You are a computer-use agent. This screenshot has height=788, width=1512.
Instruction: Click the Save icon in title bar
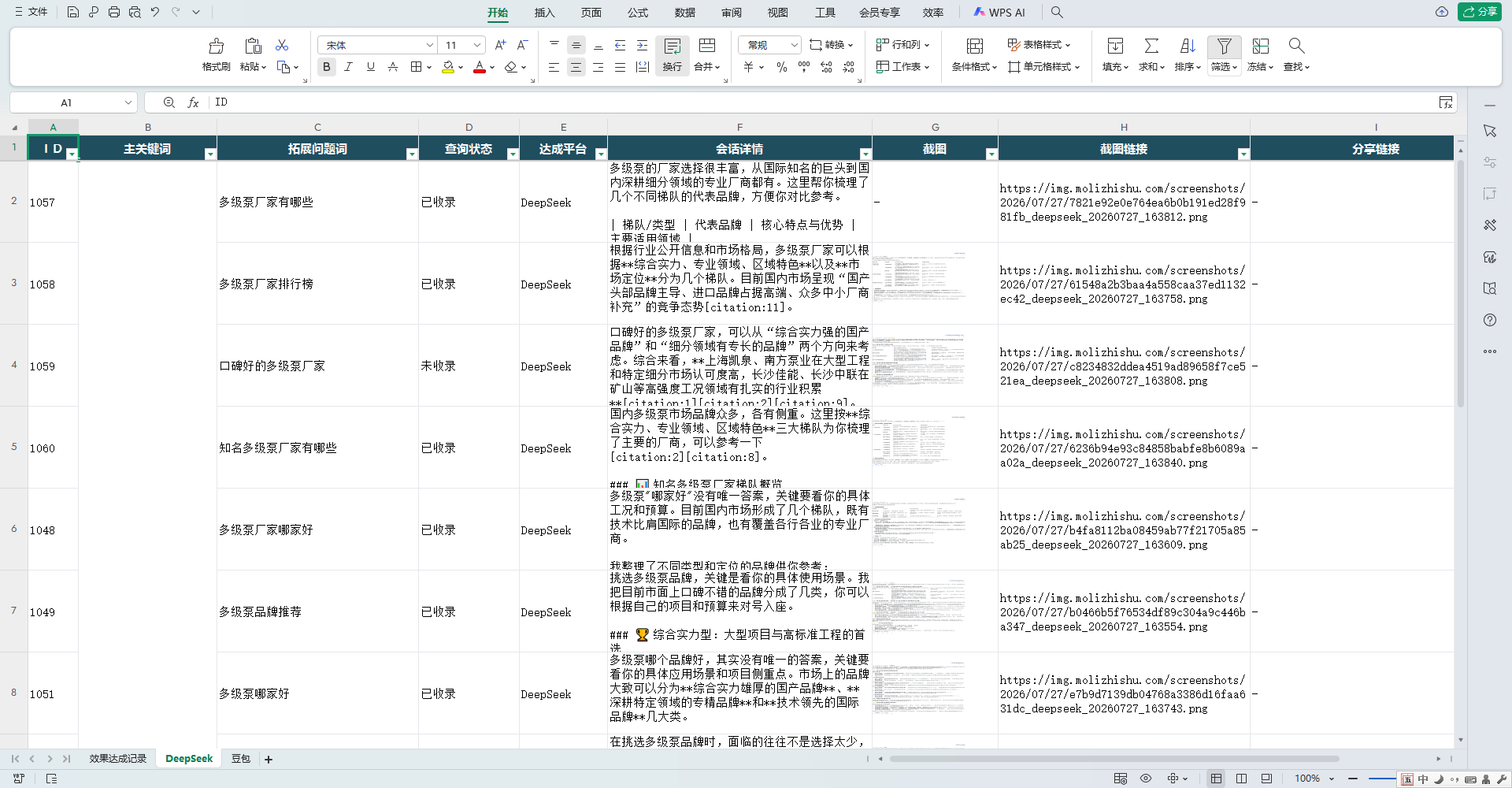(x=72, y=12)
